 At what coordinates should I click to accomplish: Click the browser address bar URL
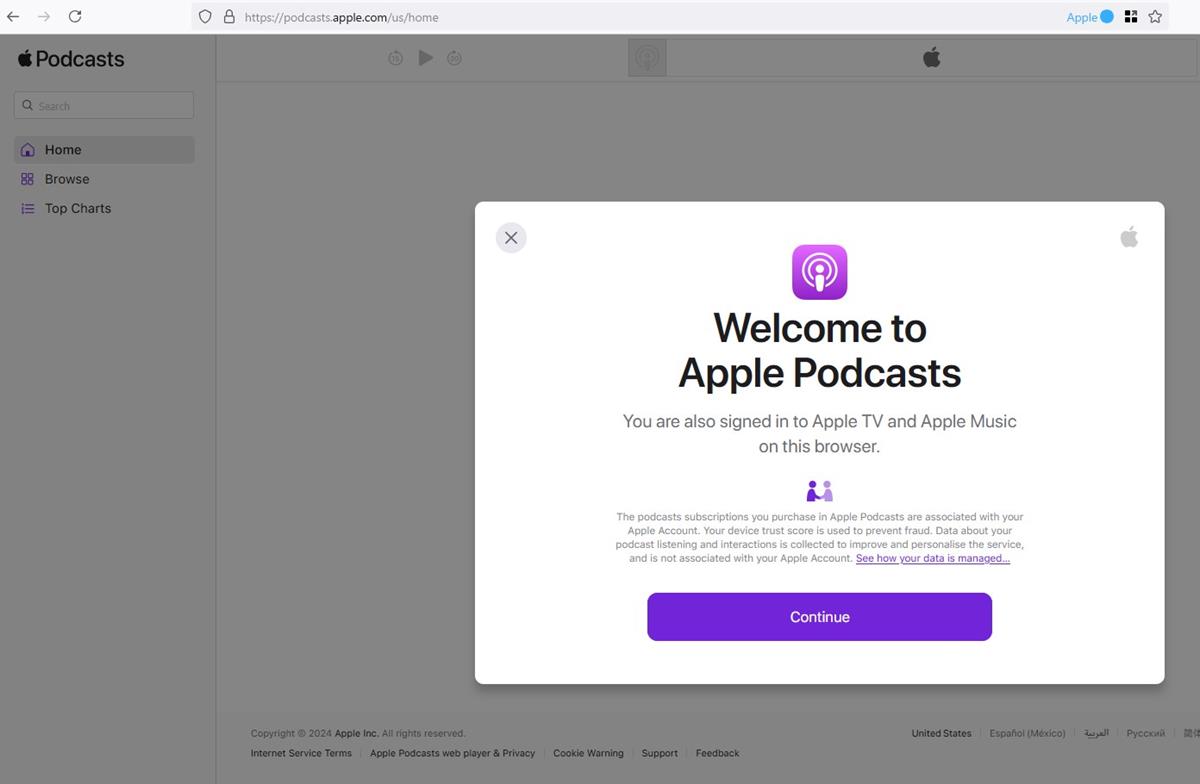[x=341, y=17]
